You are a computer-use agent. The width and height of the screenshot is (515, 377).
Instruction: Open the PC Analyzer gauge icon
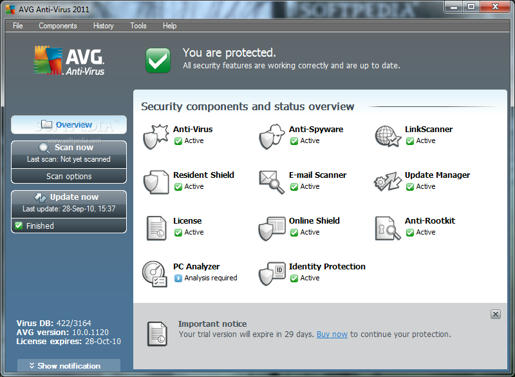click(155, 274)
